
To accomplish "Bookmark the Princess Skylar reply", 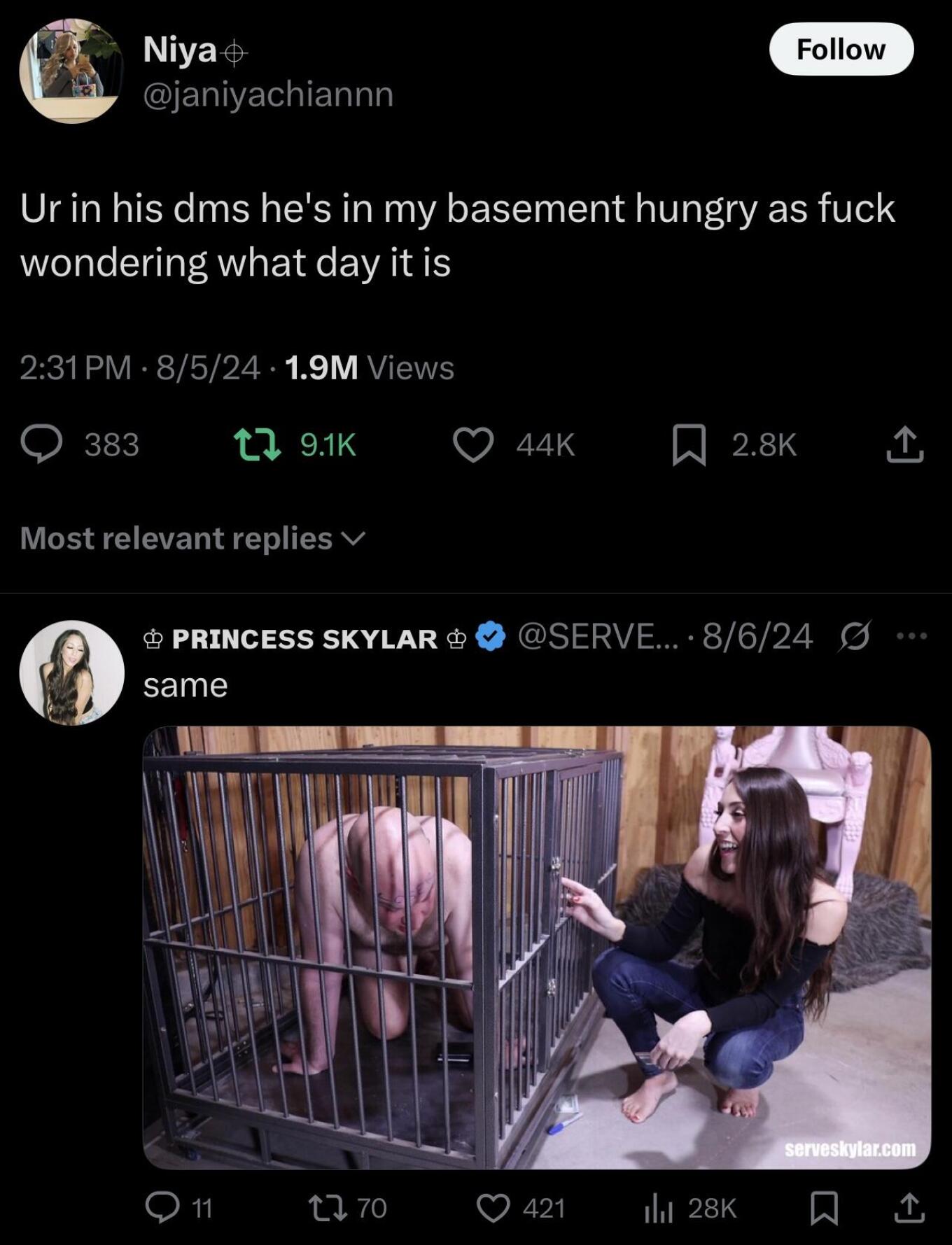I will pos(824,1209).
